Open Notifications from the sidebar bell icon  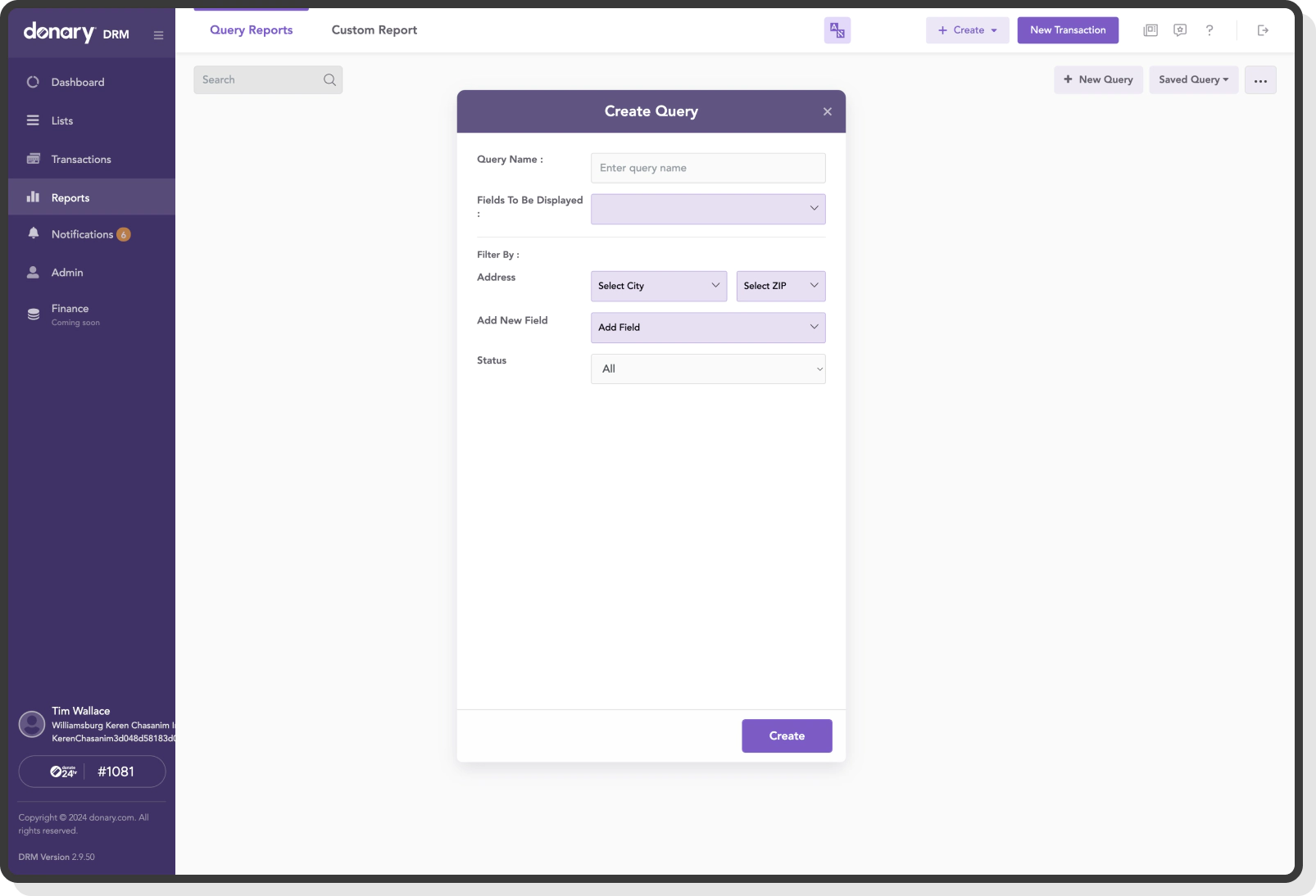[81, 234]
